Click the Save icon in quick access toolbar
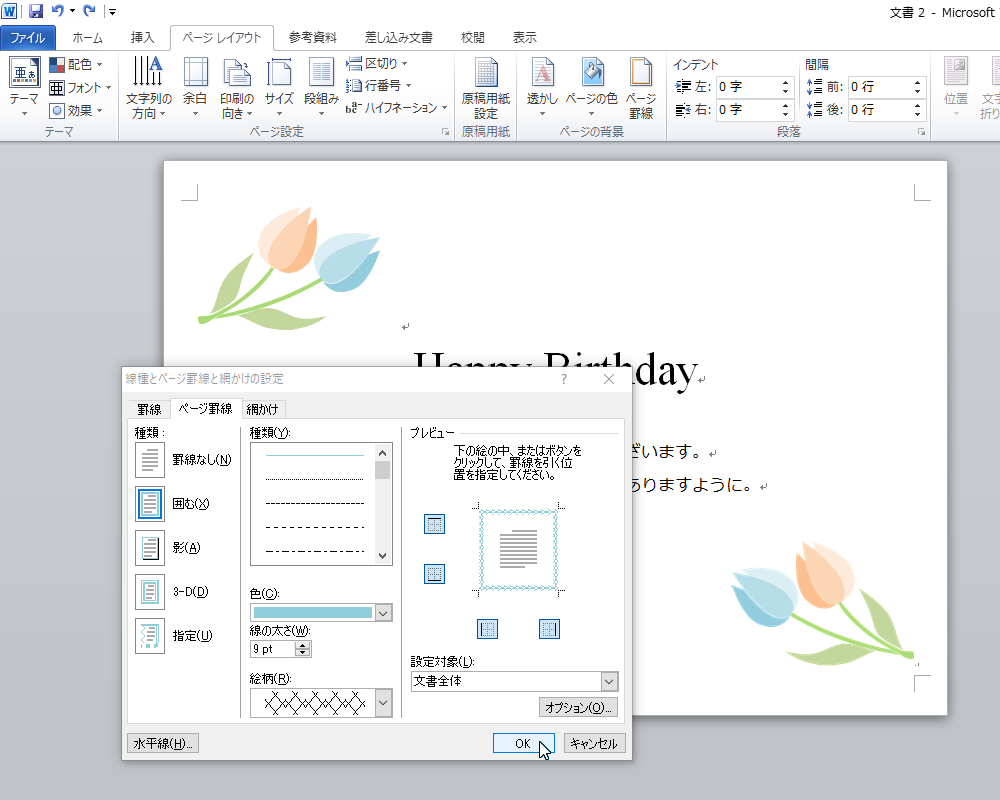1000x800 pixels. [x=36, y=11]
